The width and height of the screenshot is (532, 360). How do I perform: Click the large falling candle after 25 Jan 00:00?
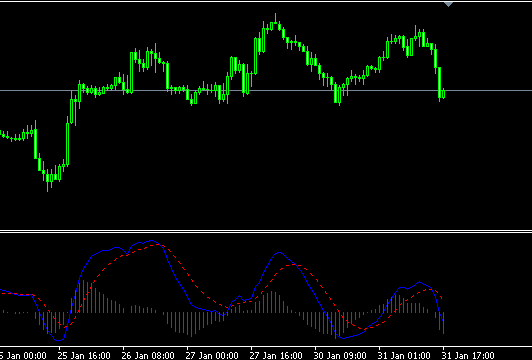pyautogui.click(x=36, y=144)
